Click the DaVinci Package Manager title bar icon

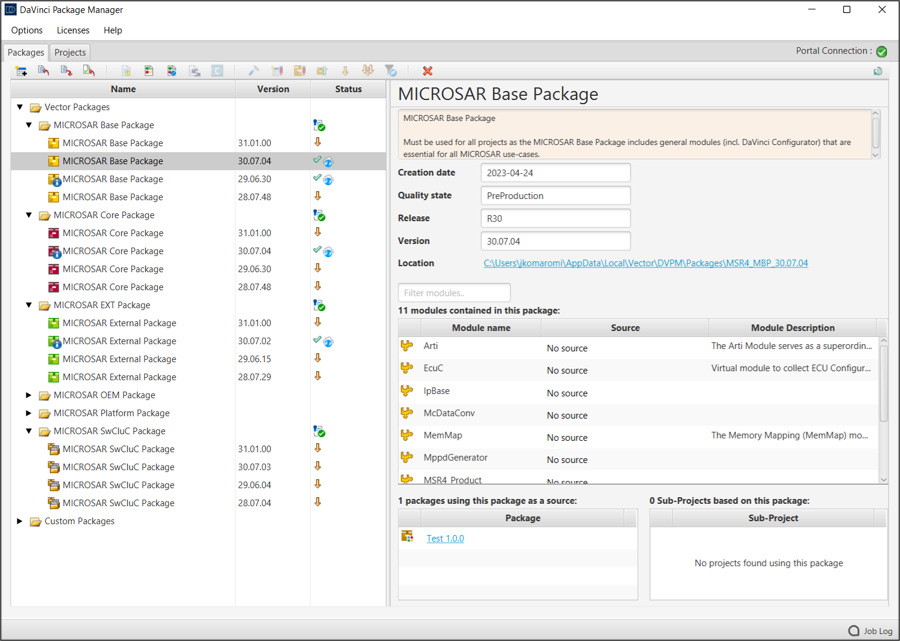click(10, 10)
